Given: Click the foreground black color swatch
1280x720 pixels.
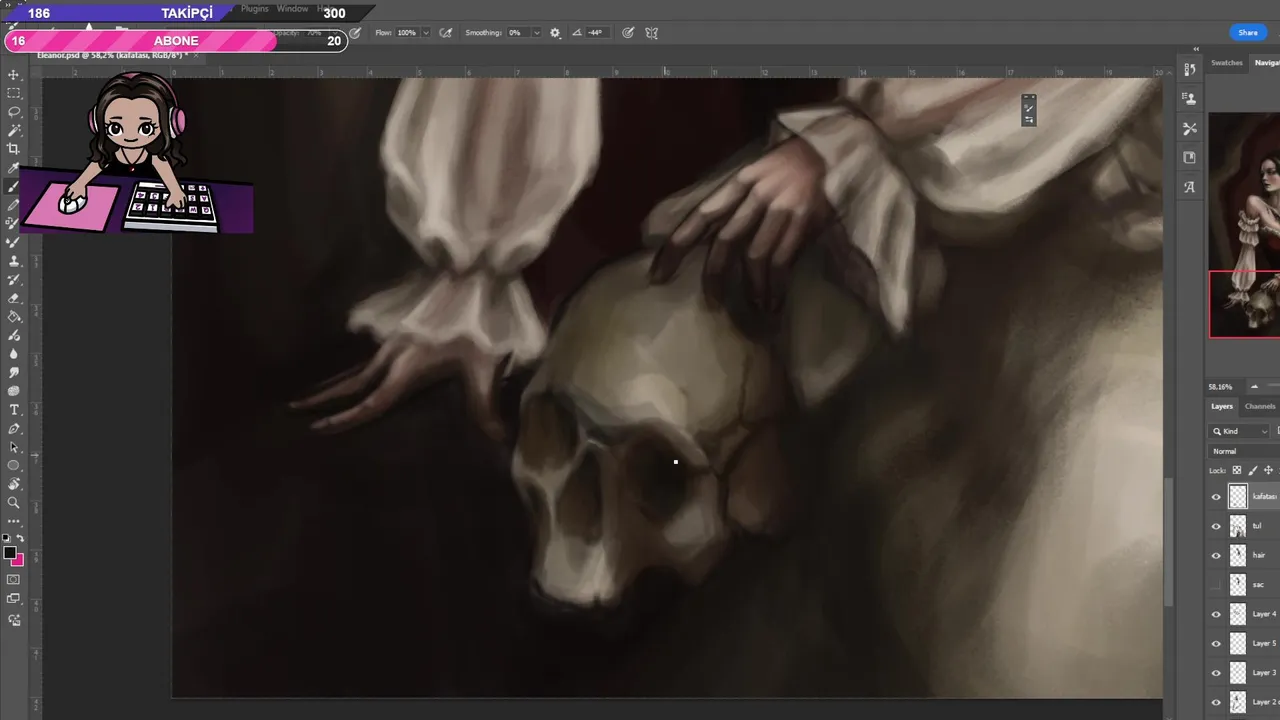Looking at the screenshot, I should (9, 552).
